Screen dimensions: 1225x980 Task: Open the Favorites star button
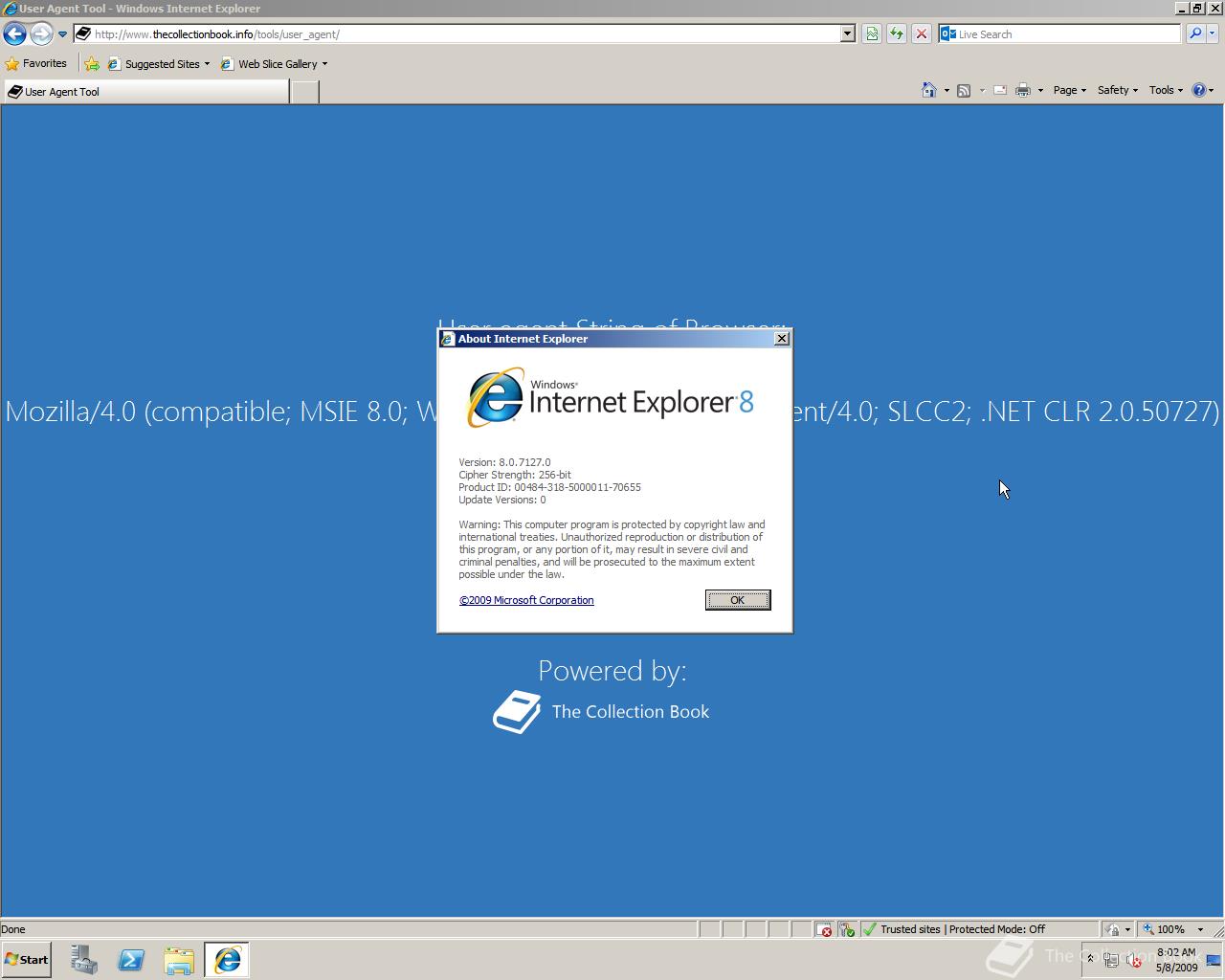[x=36, y=64]
